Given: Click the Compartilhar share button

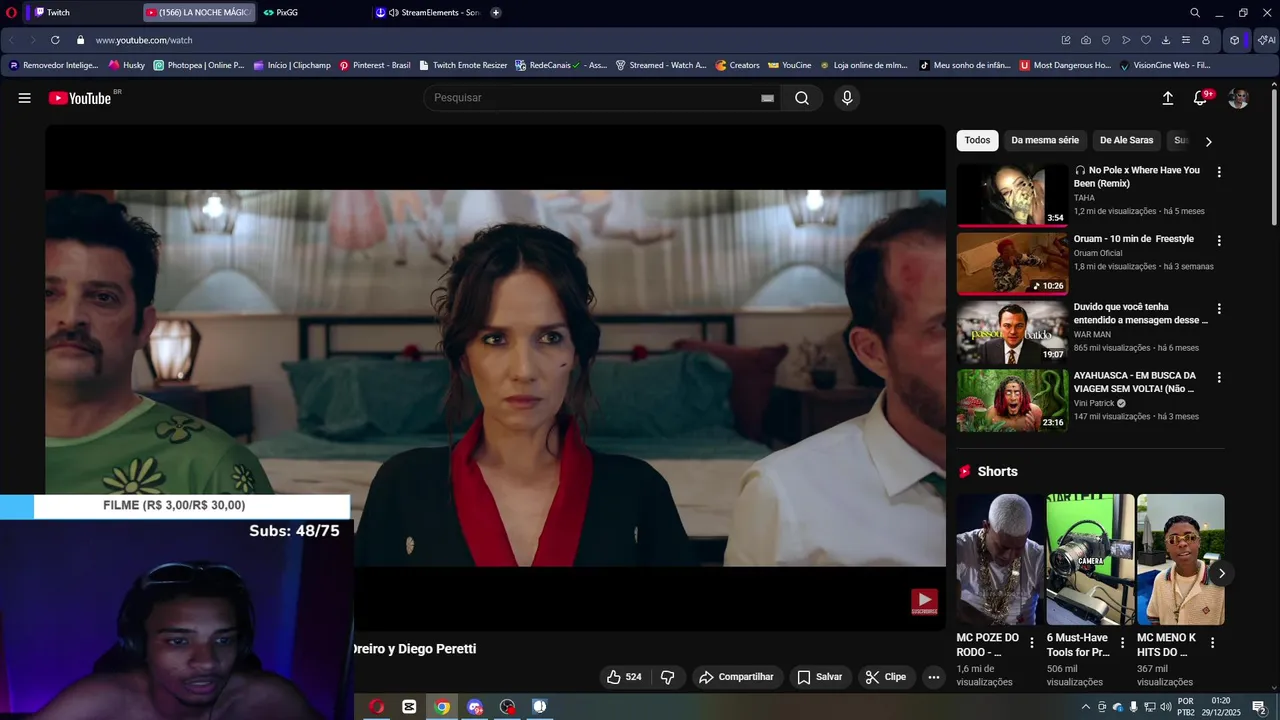Looking at the screenshot, I should click(x=736, y=677).
